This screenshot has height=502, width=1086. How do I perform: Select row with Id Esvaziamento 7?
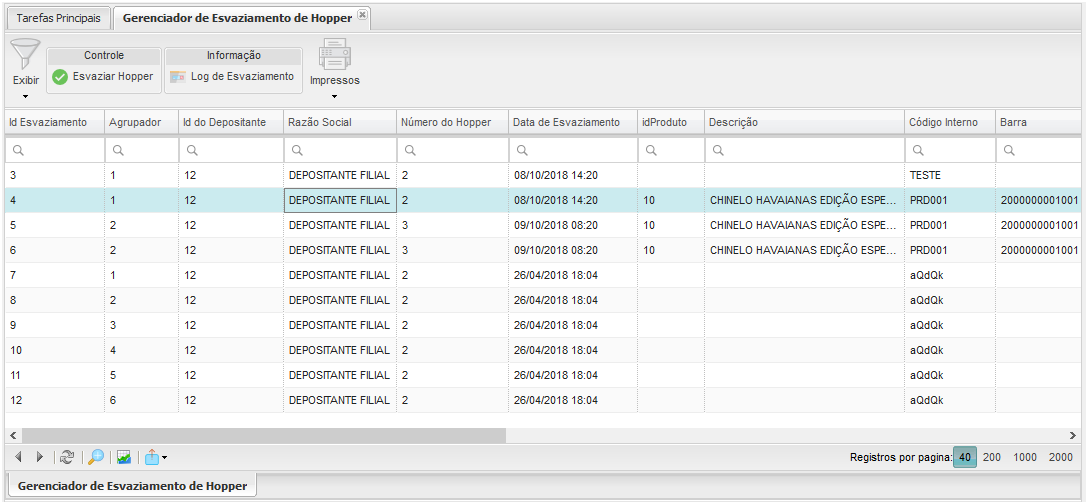pos(542,275)
